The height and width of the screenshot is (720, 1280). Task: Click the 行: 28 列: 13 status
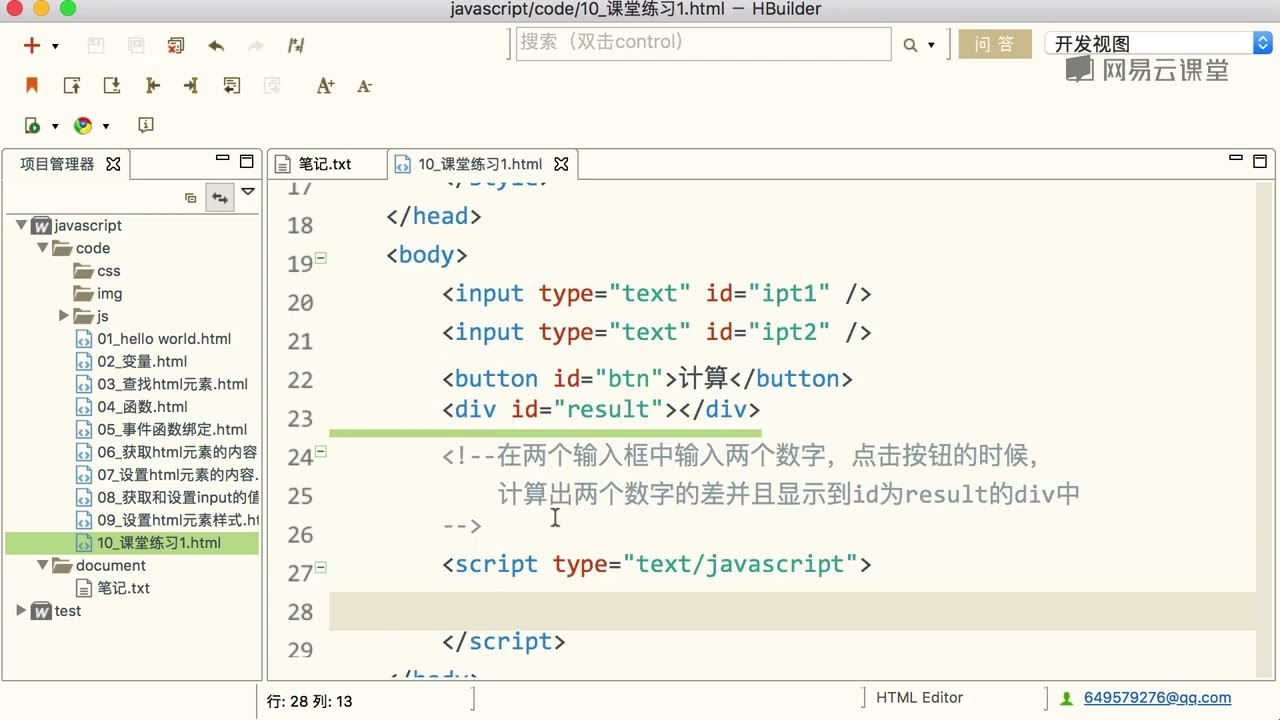click(310, 701)
